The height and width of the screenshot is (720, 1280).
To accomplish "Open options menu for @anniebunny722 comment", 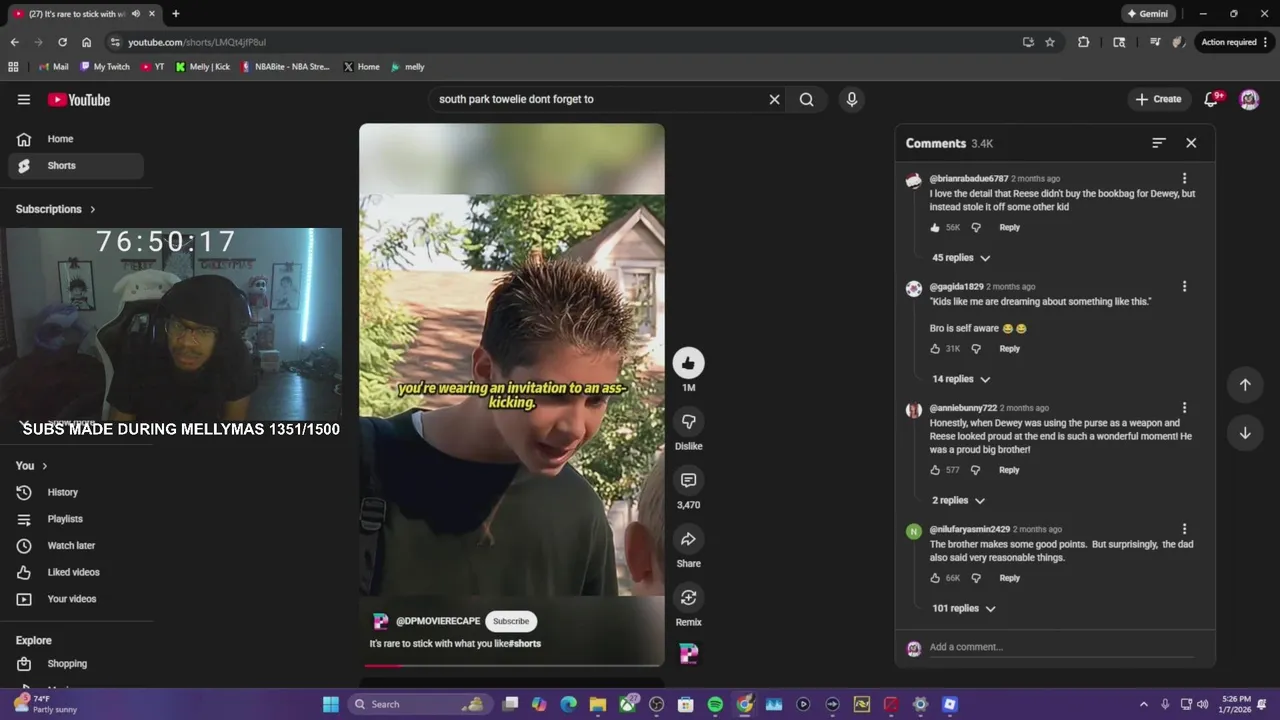I will coord(1184,408).
